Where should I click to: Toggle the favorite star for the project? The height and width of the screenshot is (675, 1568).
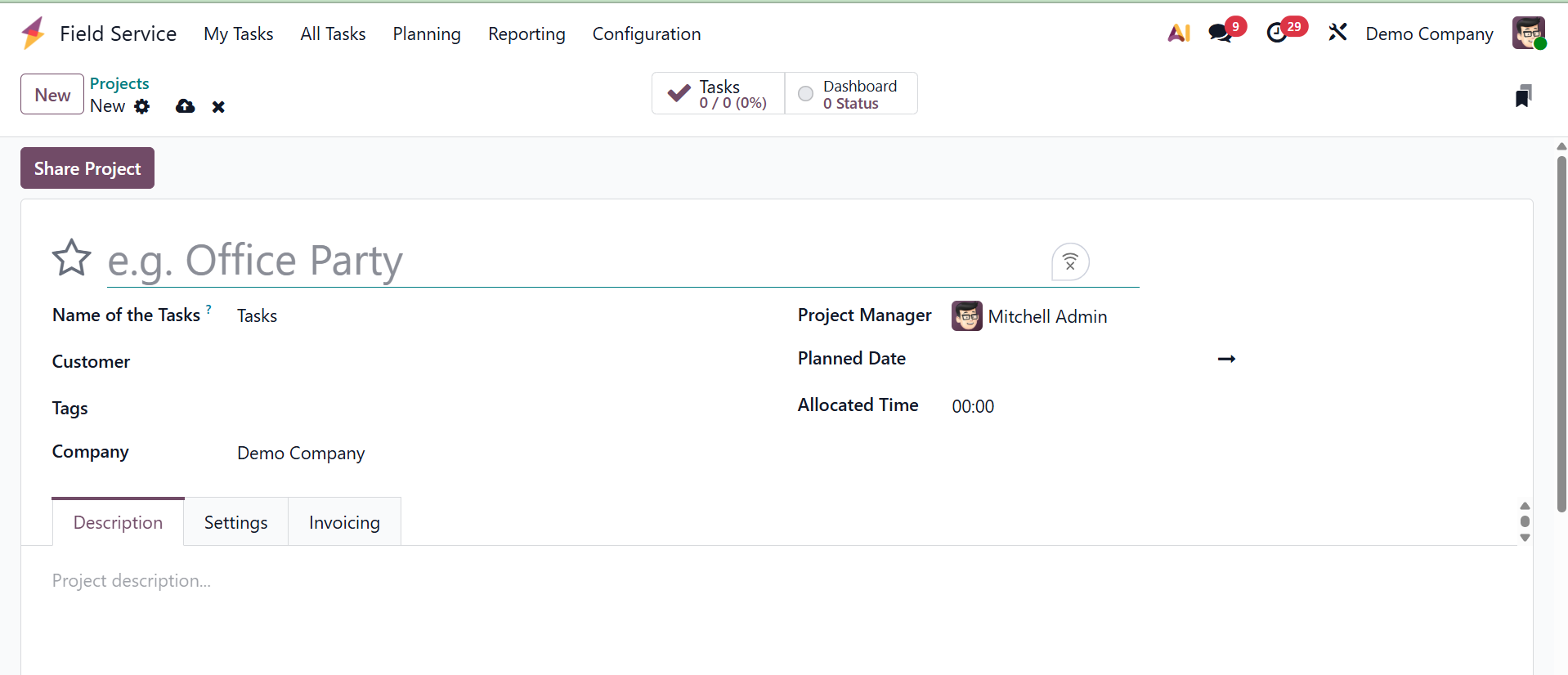[x=72, y=258]
